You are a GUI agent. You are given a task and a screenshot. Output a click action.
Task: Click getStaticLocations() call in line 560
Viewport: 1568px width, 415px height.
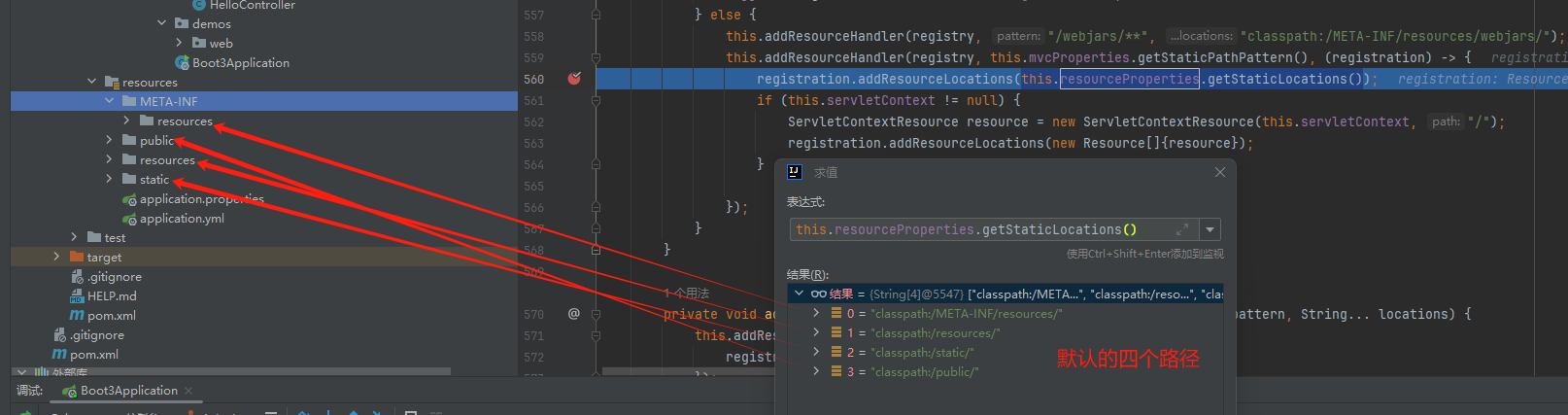click(1286, 79)
